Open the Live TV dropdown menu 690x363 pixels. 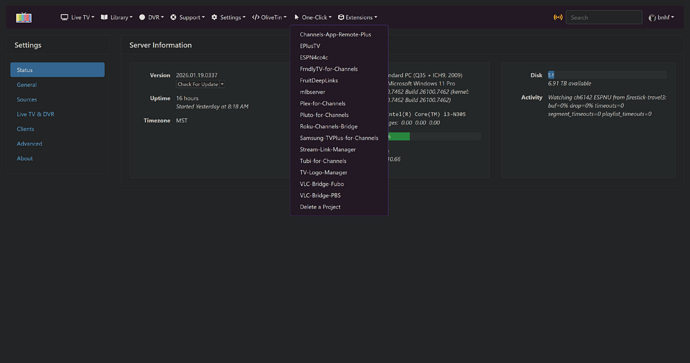pyautogui.click(x=77, y=18)
